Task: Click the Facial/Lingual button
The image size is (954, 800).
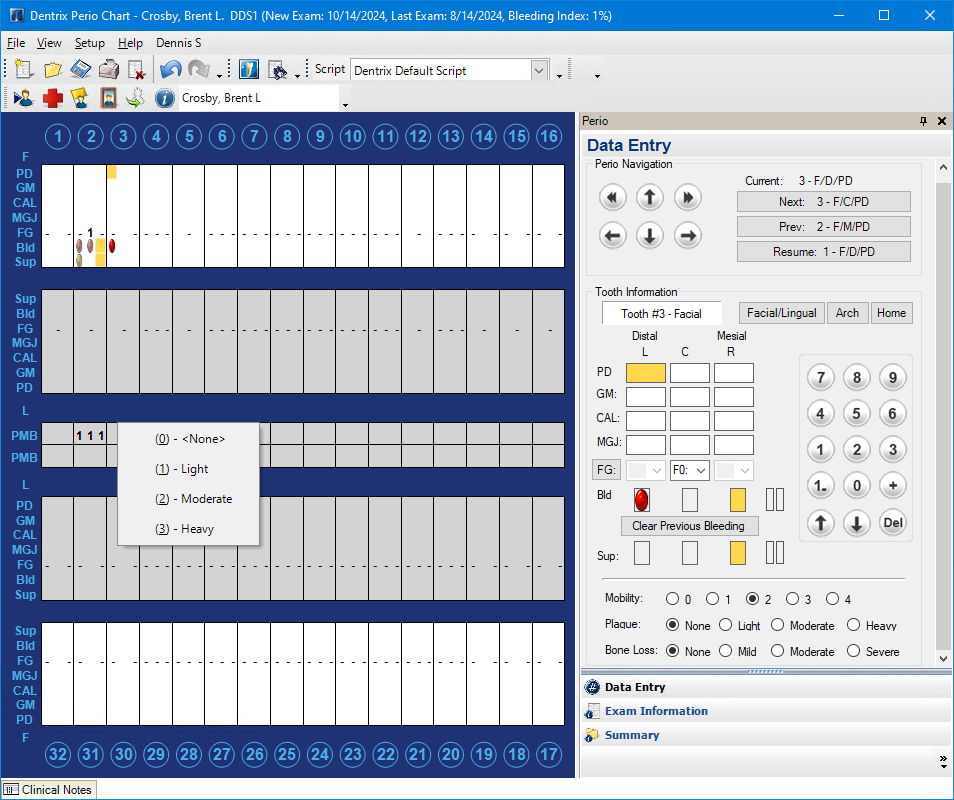Action: pos(781,313)
